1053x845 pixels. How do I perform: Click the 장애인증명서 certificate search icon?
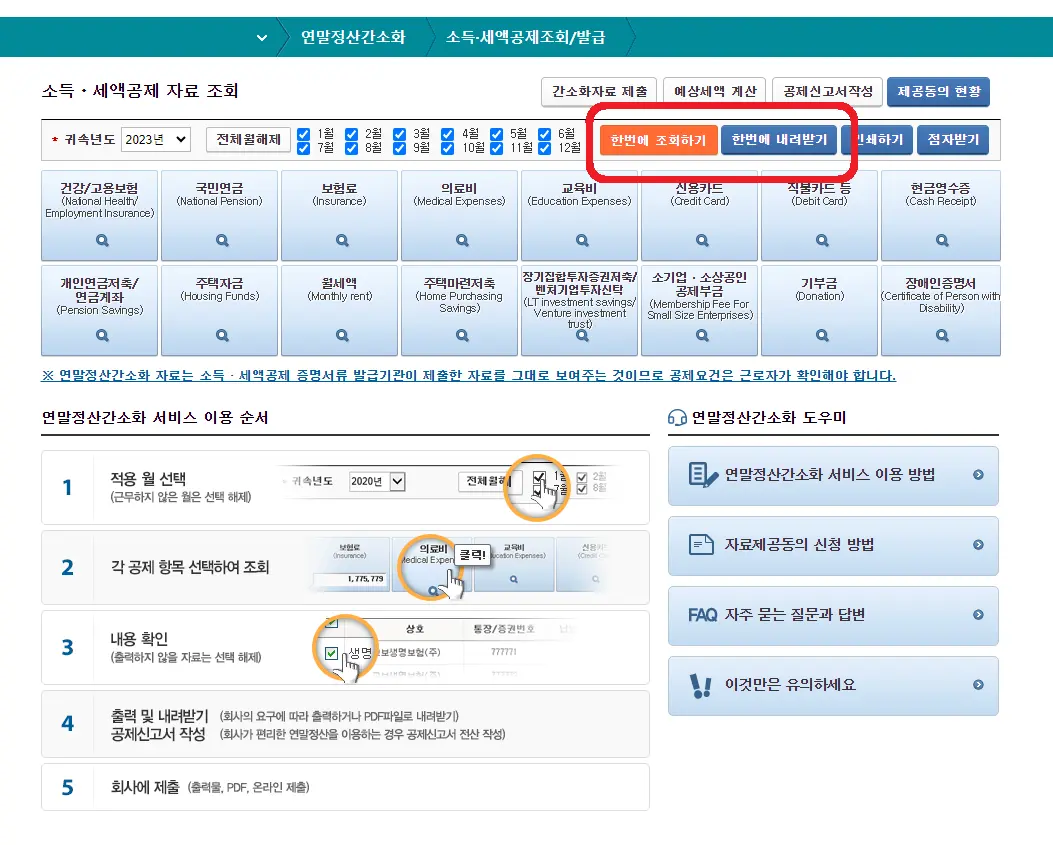(940, 334)
